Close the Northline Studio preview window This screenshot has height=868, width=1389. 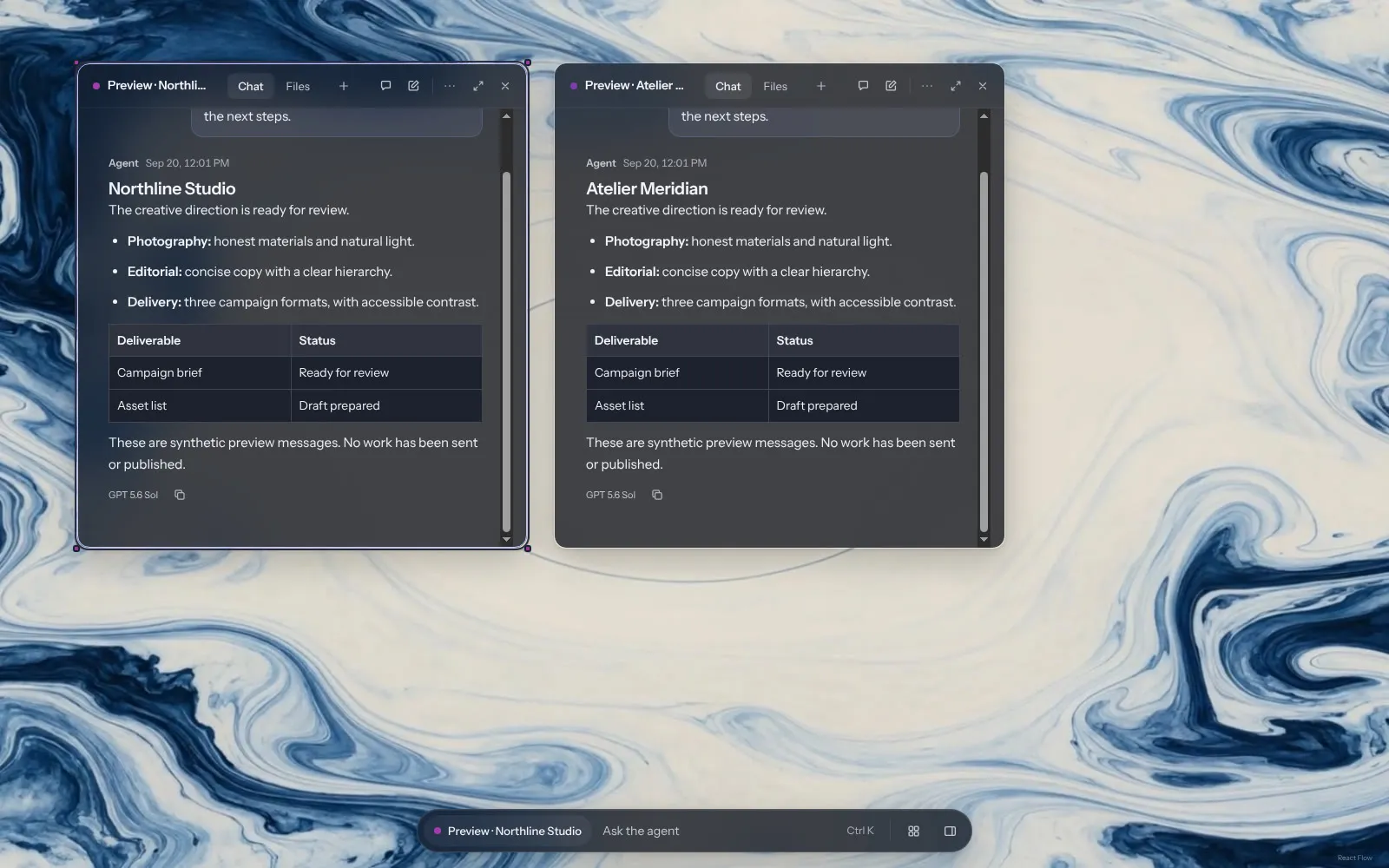(505, 86)
